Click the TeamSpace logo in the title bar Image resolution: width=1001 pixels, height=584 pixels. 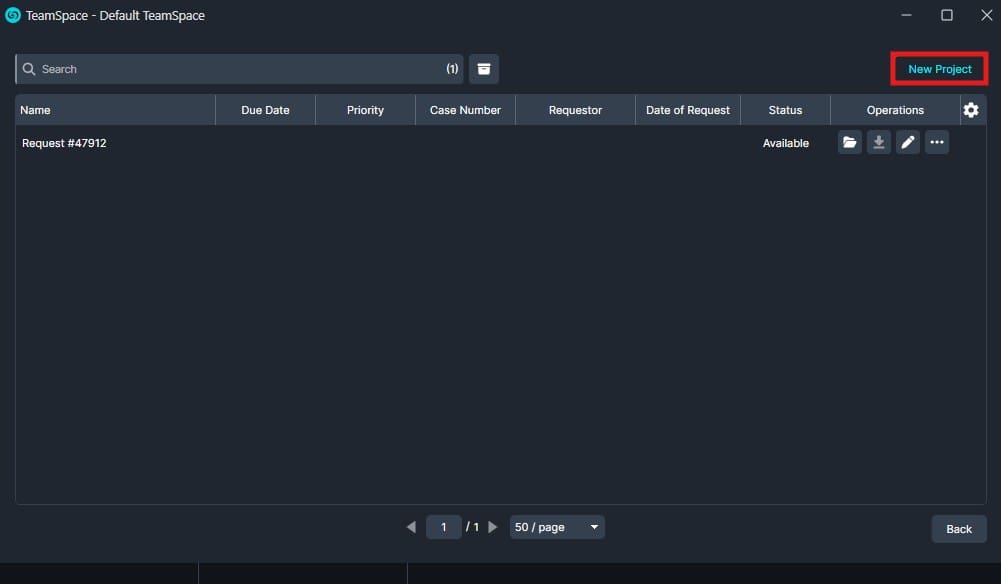[x=13, y=15]
